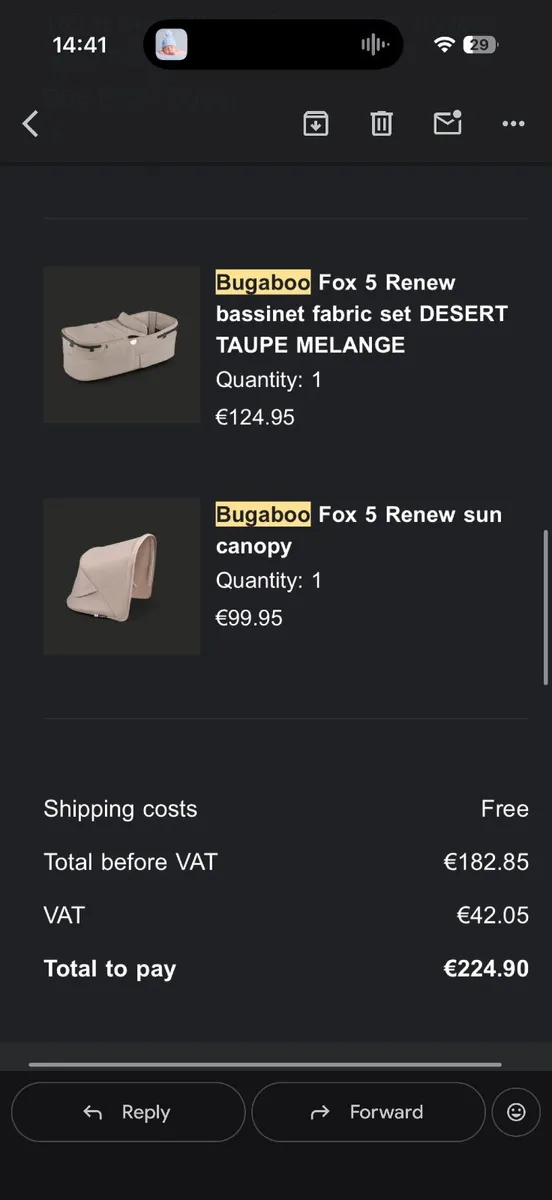
Task: Select the Fox 5 Renew bassinet title
Action: click(362, 313)
